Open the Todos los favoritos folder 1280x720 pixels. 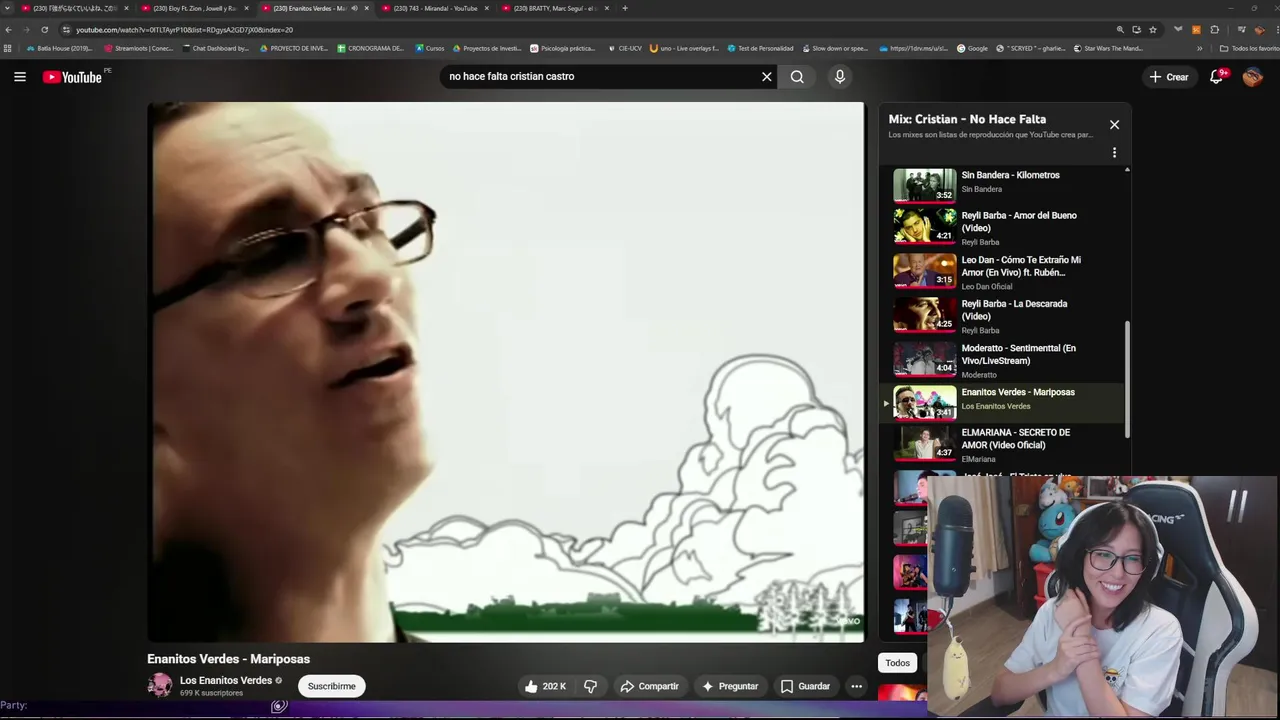pos(1249,48)
